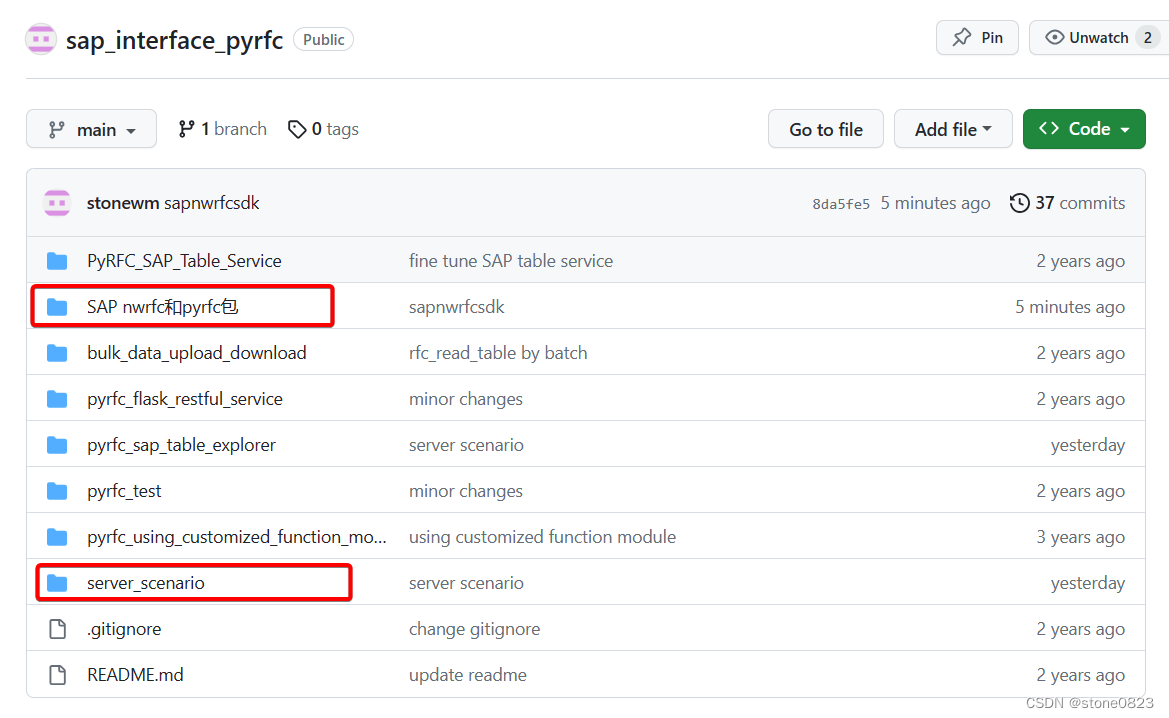Open 'server scenario' commit for server_scenario folder
The width and height of the screenshot is (1169, 718).
466,583
